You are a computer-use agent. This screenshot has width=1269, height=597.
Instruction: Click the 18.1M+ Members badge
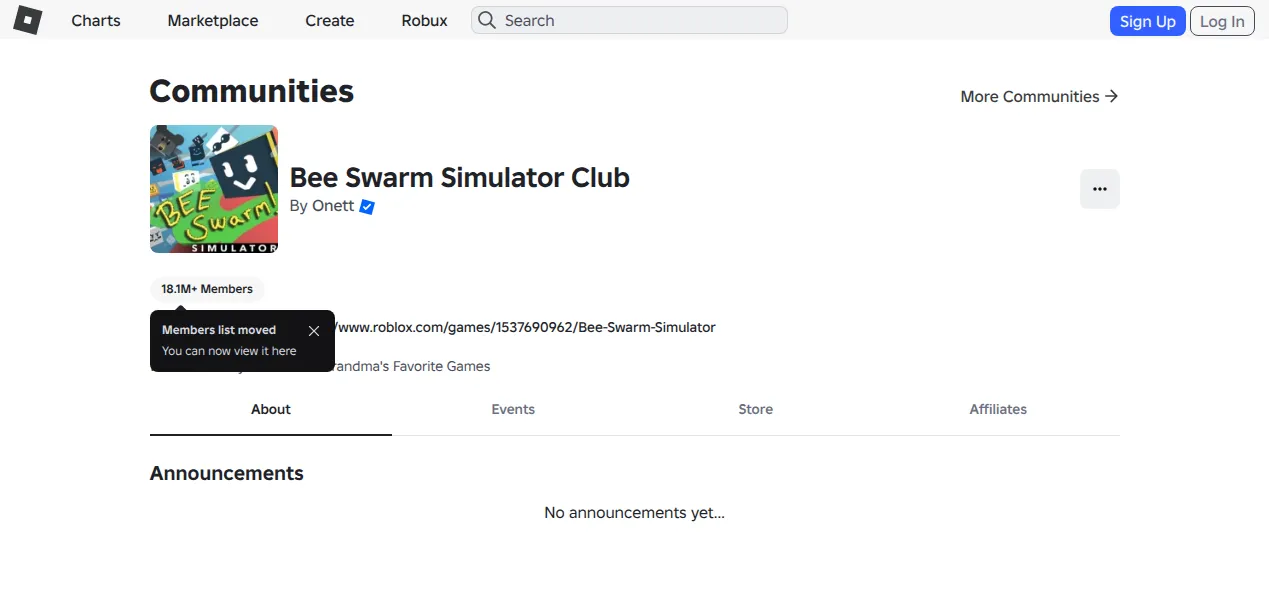[x=207, y=289]
